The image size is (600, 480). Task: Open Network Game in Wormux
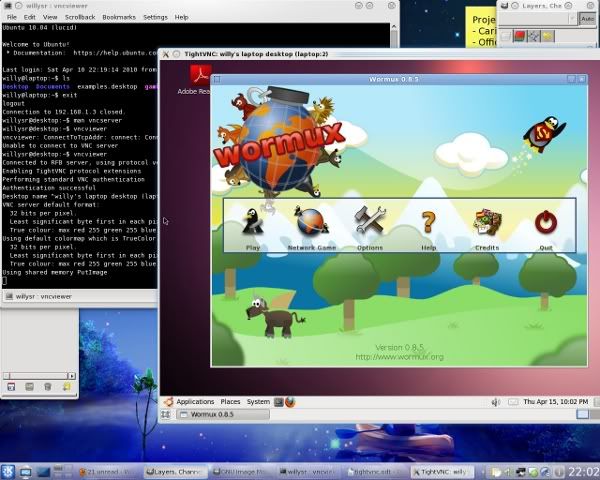(311, 227)
